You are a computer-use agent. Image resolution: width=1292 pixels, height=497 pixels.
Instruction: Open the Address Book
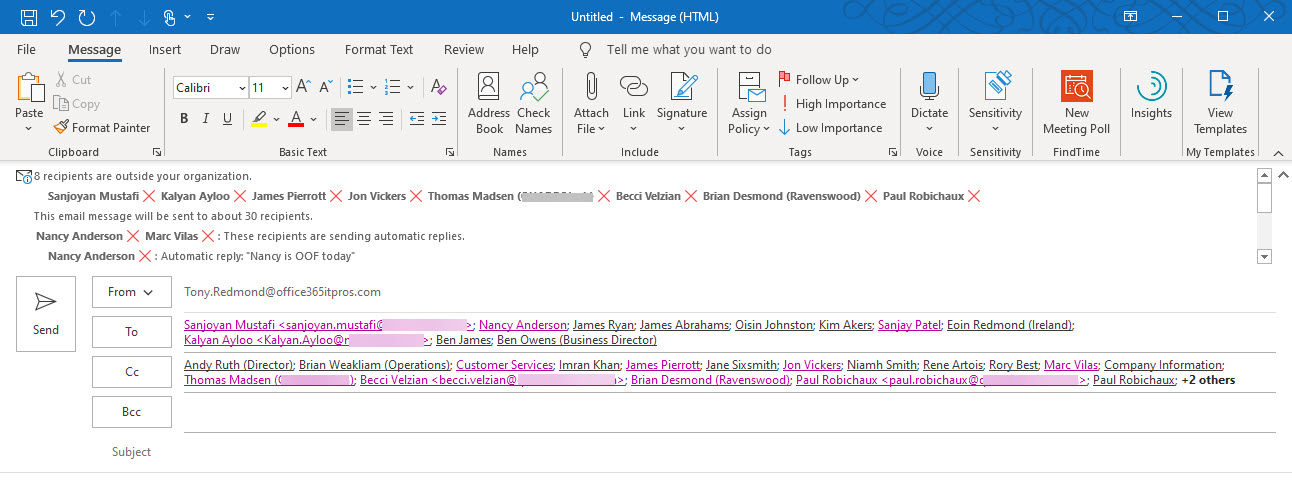pos(489,103)
